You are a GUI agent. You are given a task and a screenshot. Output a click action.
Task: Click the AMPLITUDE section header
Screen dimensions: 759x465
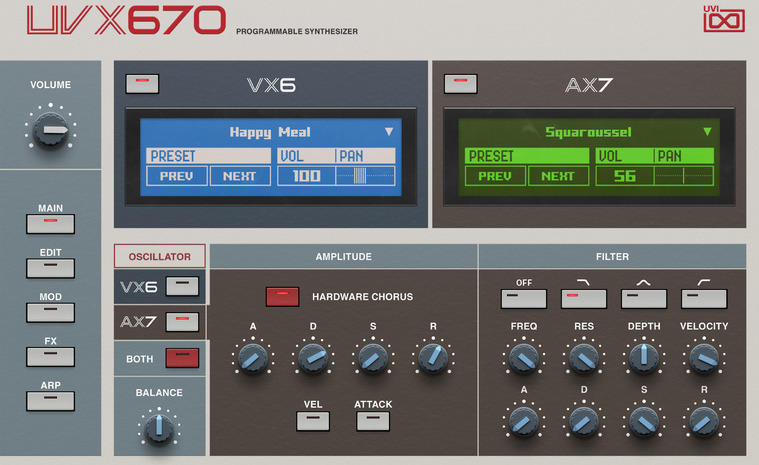(x=344, y=256)
